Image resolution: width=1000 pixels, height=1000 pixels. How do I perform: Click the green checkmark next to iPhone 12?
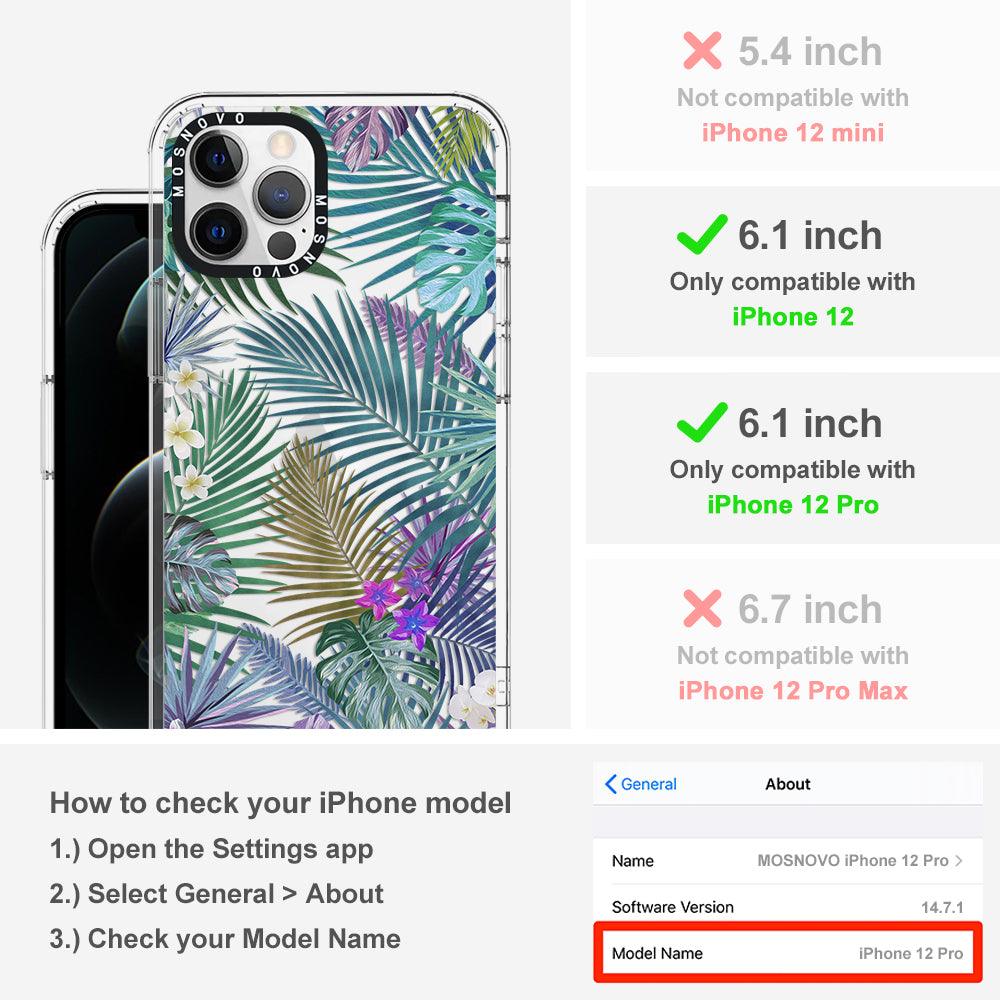[702, 234]
